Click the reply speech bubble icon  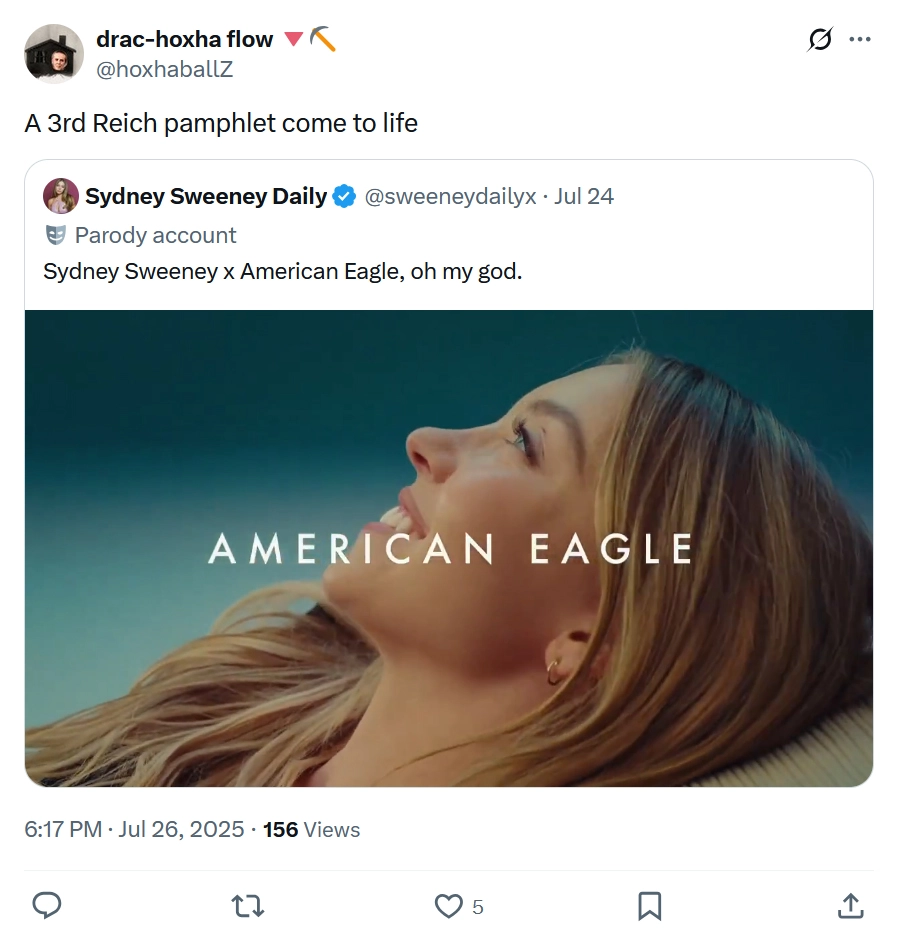point(46,906)
